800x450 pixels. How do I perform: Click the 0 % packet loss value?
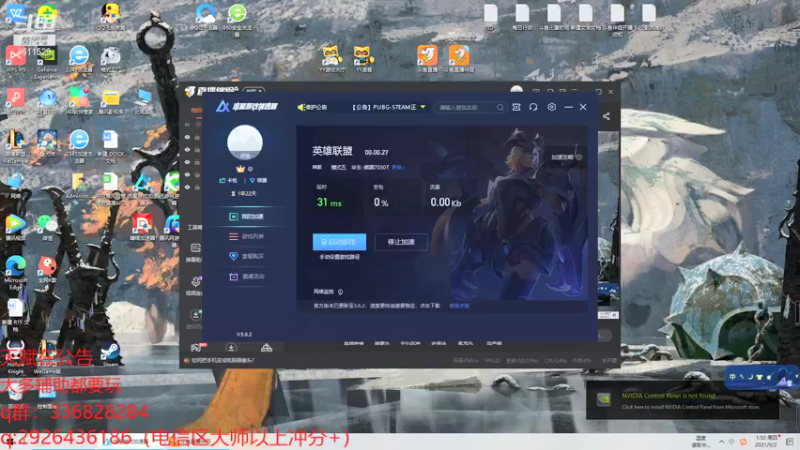tap(381, 203)
